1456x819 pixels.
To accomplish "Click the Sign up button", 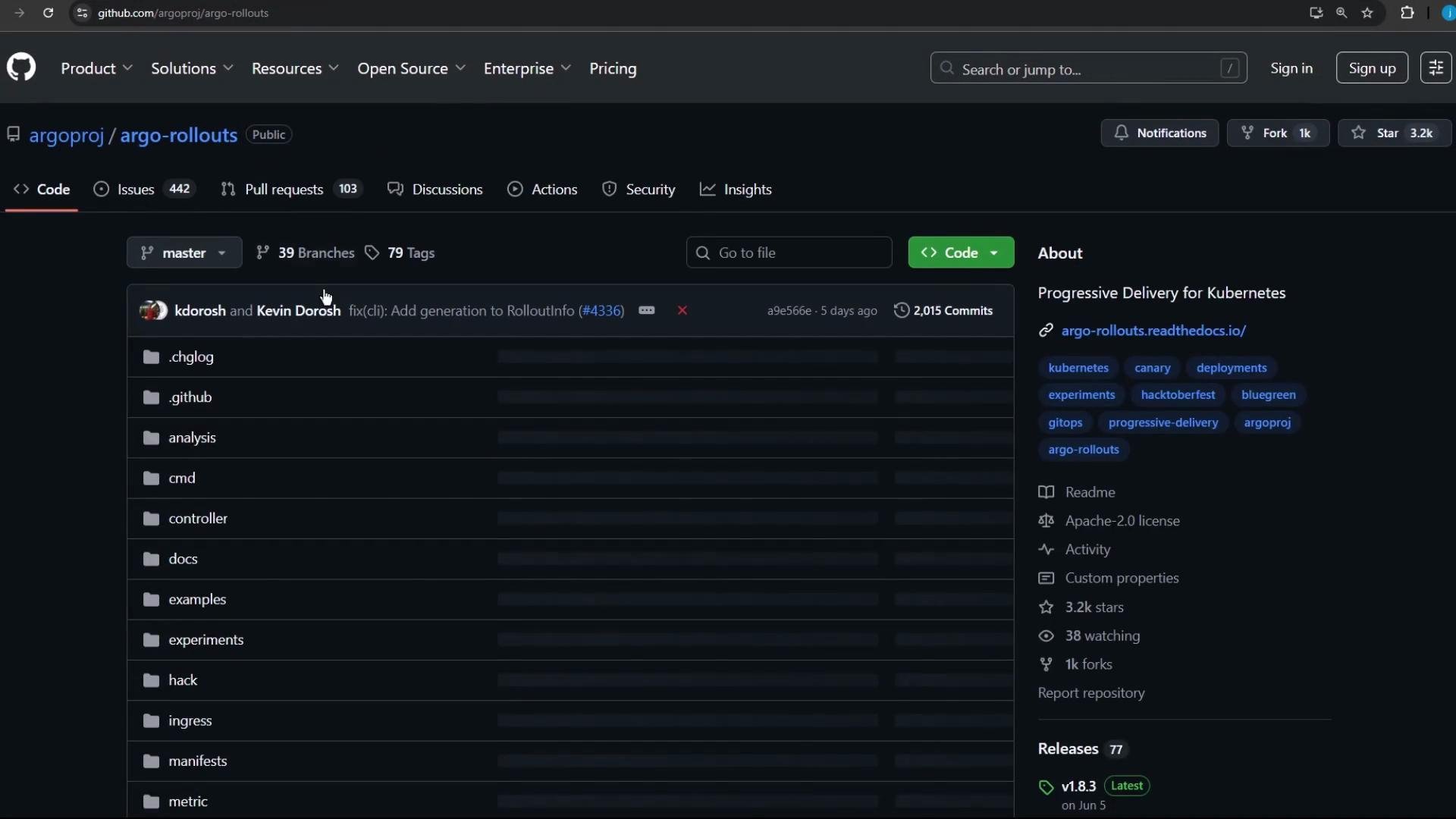I will pyautogui.click(x=1372, y=68).
